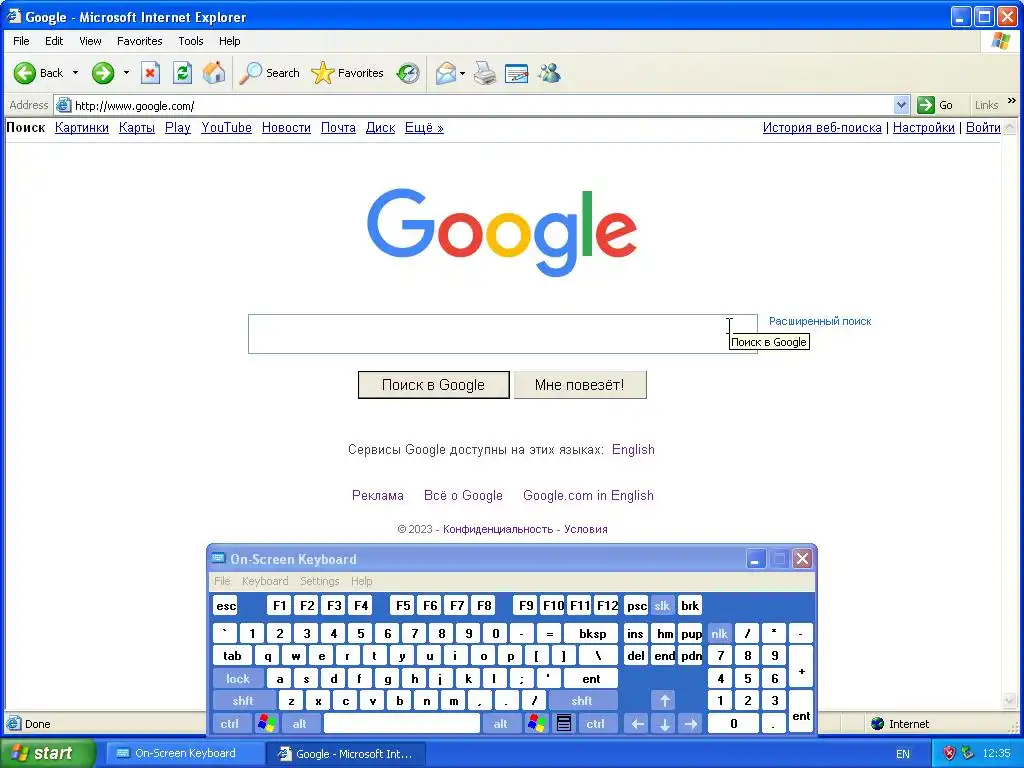Open the address bar dropdown arrow
The height and width of the screenshot is (768, 1024).
(x=901, y=105)
